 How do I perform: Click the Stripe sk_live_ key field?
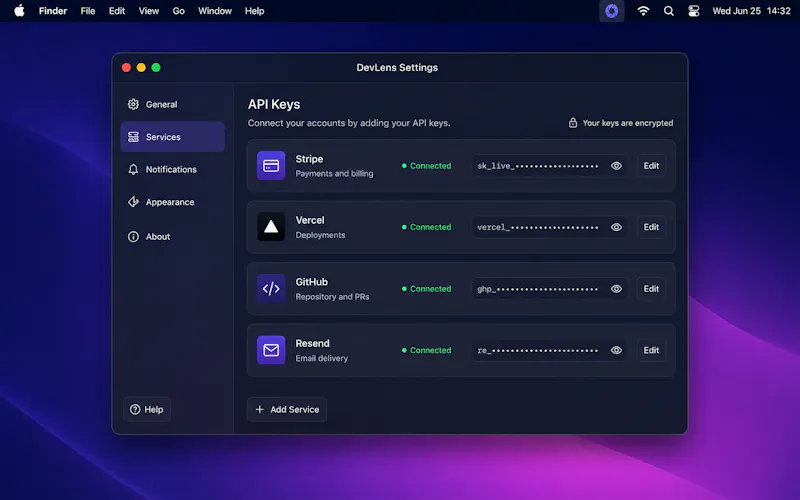pyautogui.click(x=549, y=166)
